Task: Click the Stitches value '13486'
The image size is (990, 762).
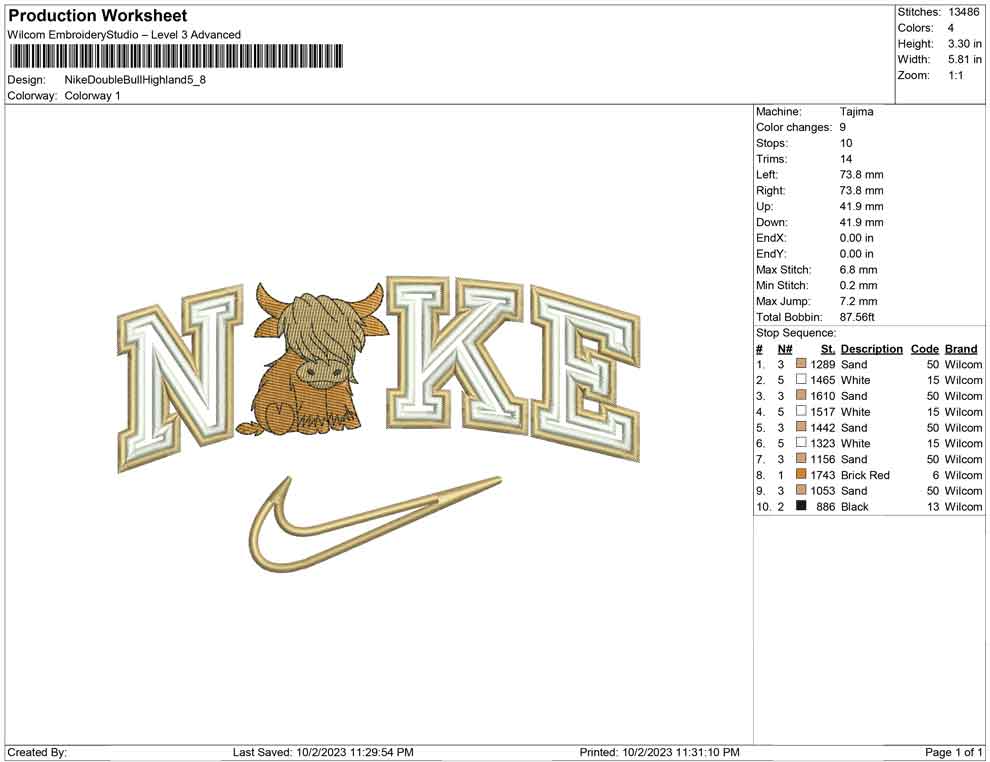Action: coord(963,12)
